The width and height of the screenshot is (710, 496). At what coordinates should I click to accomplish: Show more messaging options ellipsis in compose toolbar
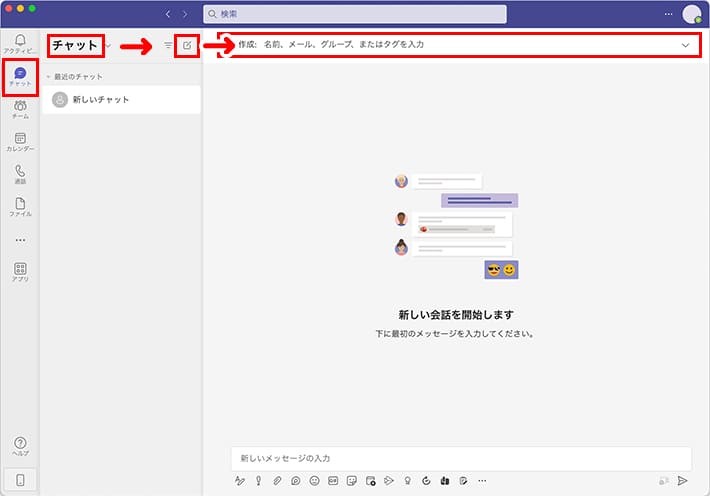pyautogui.click(x=482, y=481)
